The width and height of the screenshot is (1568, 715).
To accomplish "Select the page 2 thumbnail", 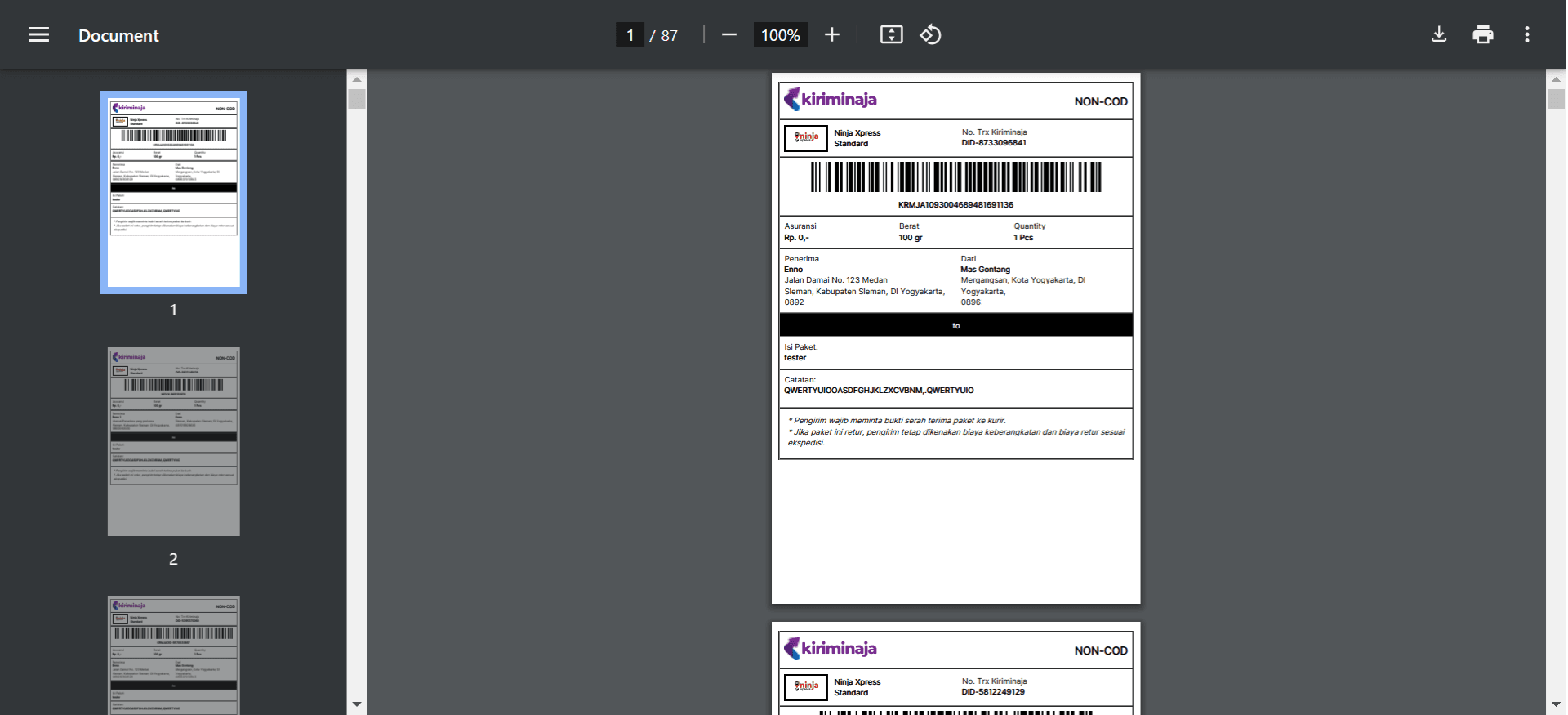I will [173, 441].
